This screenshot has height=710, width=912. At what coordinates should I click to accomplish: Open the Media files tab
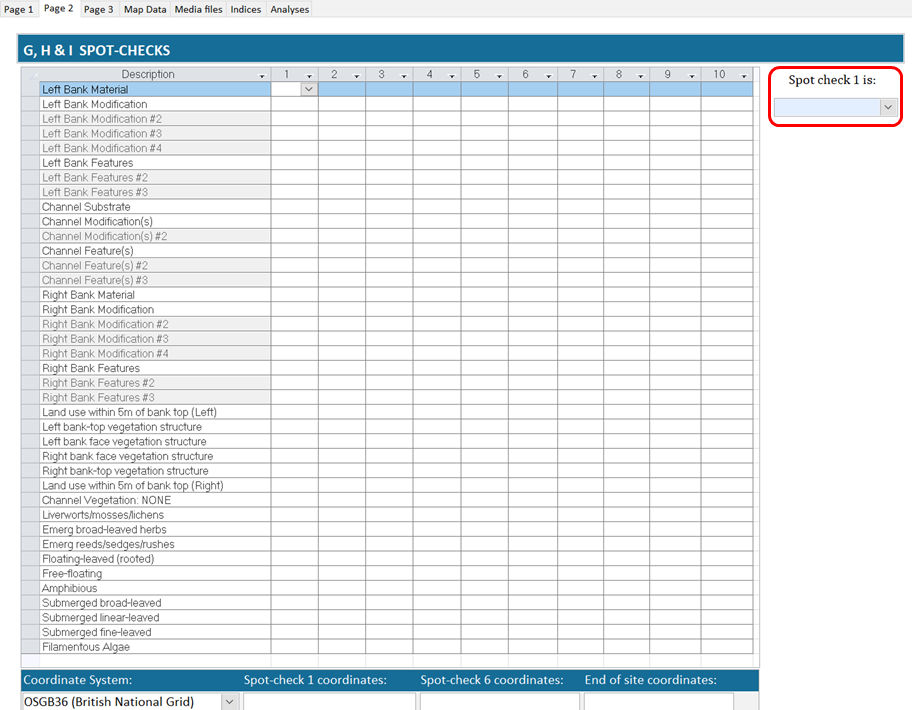click(199, 9)
